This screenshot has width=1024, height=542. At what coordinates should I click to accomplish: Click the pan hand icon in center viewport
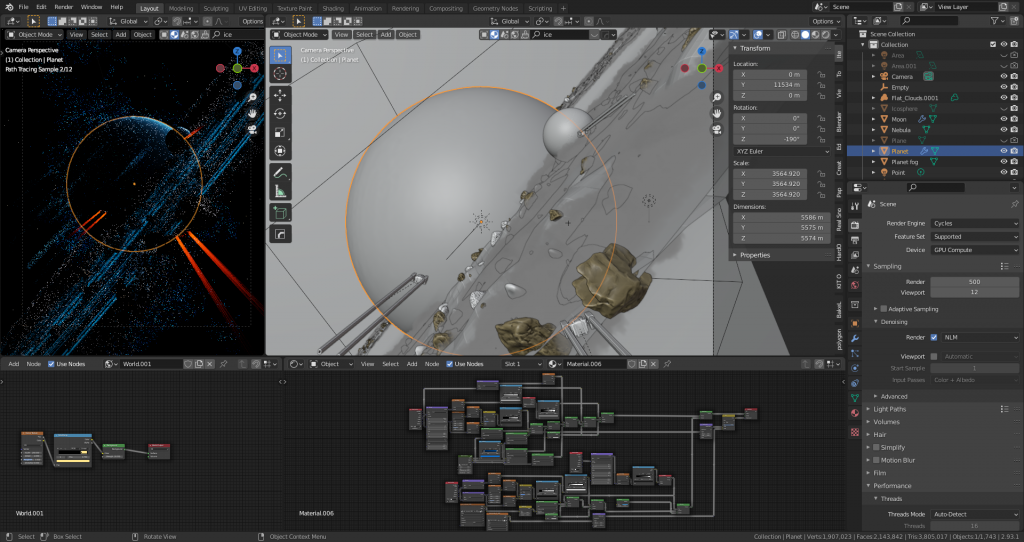point(716,114)
